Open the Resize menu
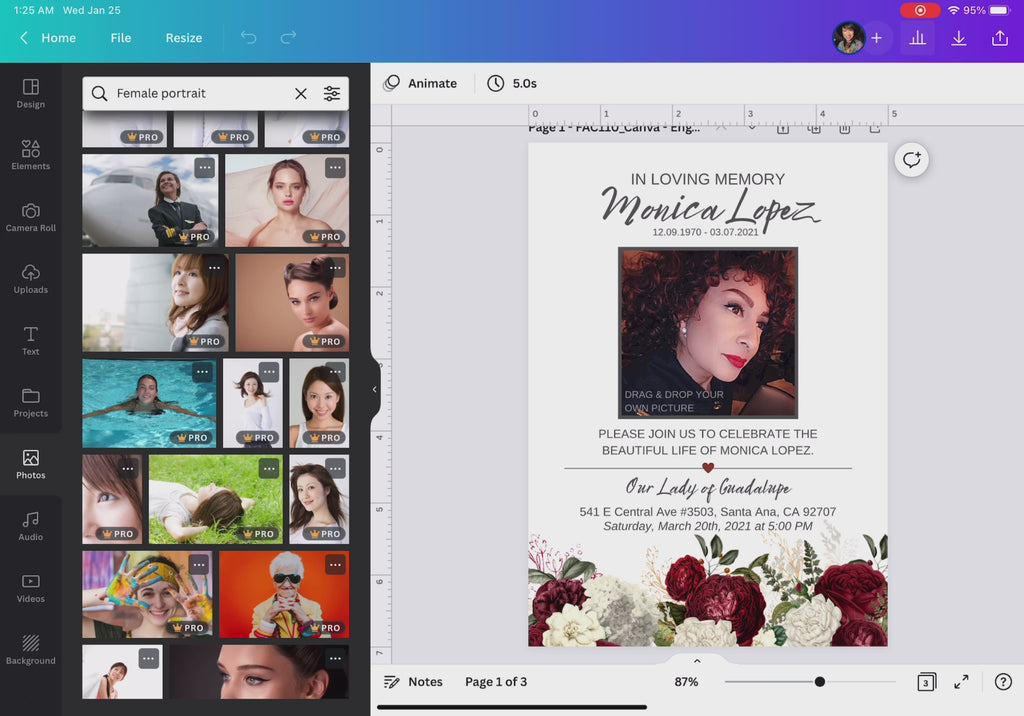Image resolution: width=1024 pixels, height=716 pixels. coord(184,38)
